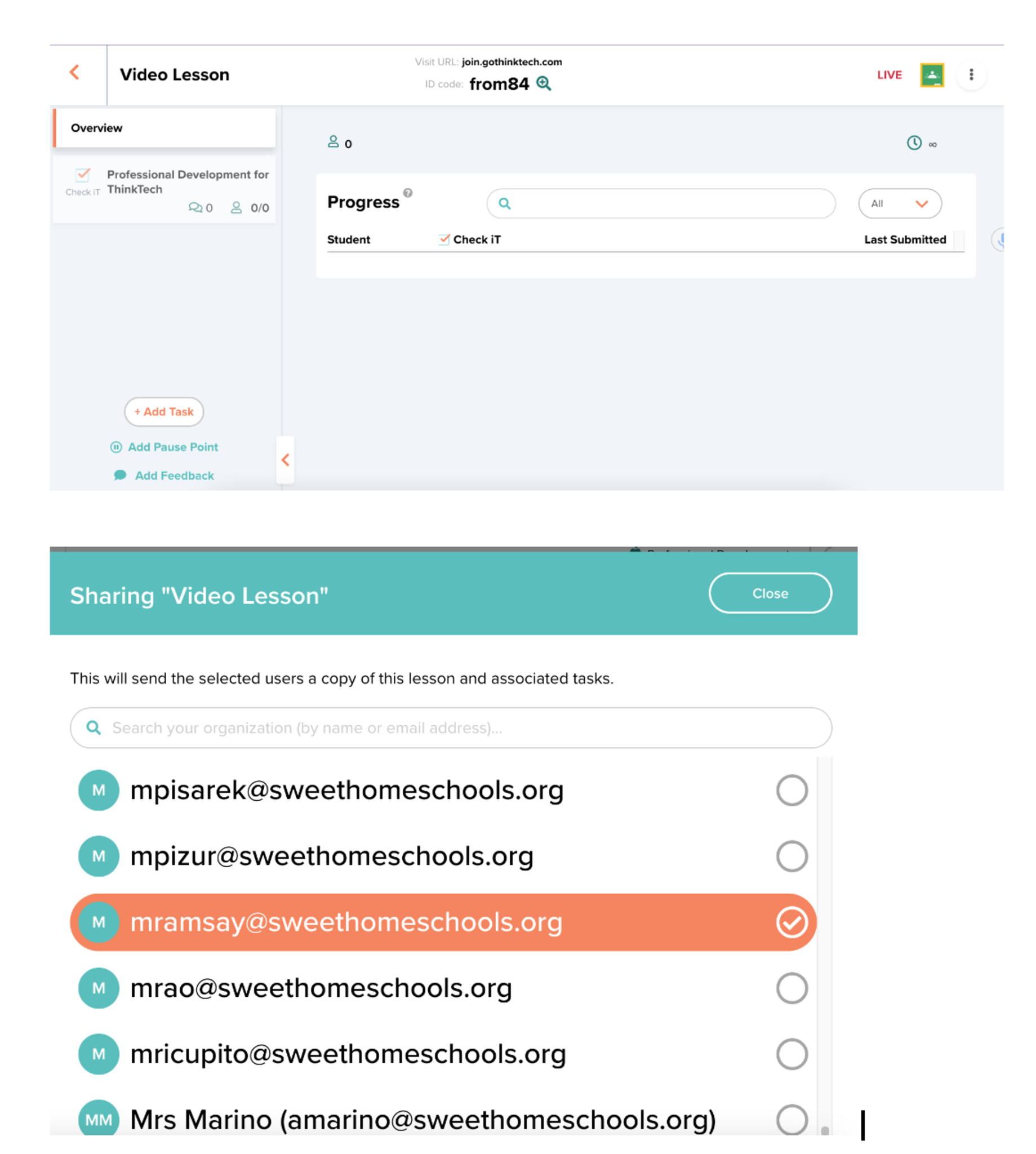The height and width of the screenshot is (1154, 1036).
Task: Select the mrao@sweethomeschools.org radio button
Action: coord(792,988)
